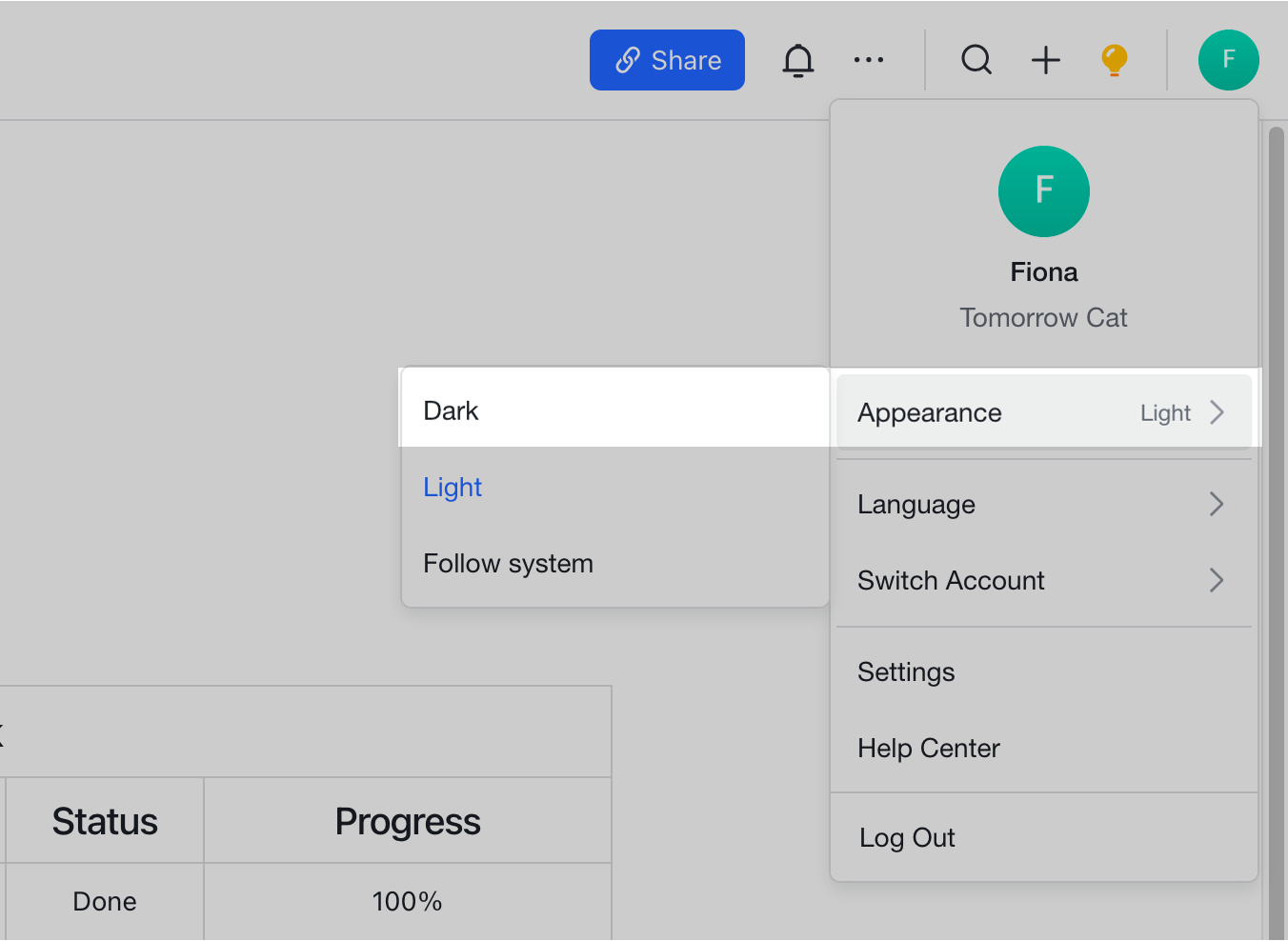The height and width of the screenshot is (941, 1288).
Task: Click the link icon on Share button
Action: (628, 60)
